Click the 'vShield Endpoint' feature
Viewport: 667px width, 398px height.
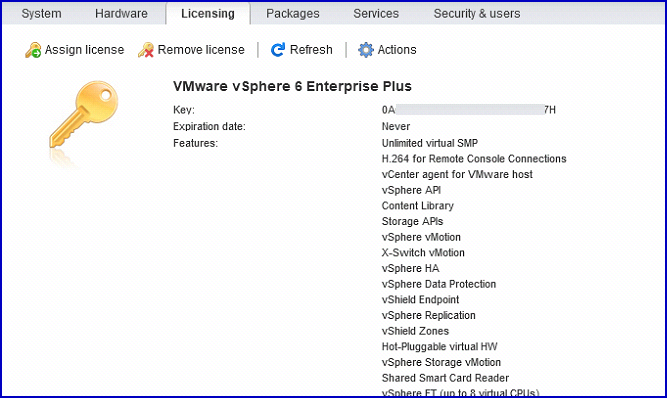[x=420, y=300]
